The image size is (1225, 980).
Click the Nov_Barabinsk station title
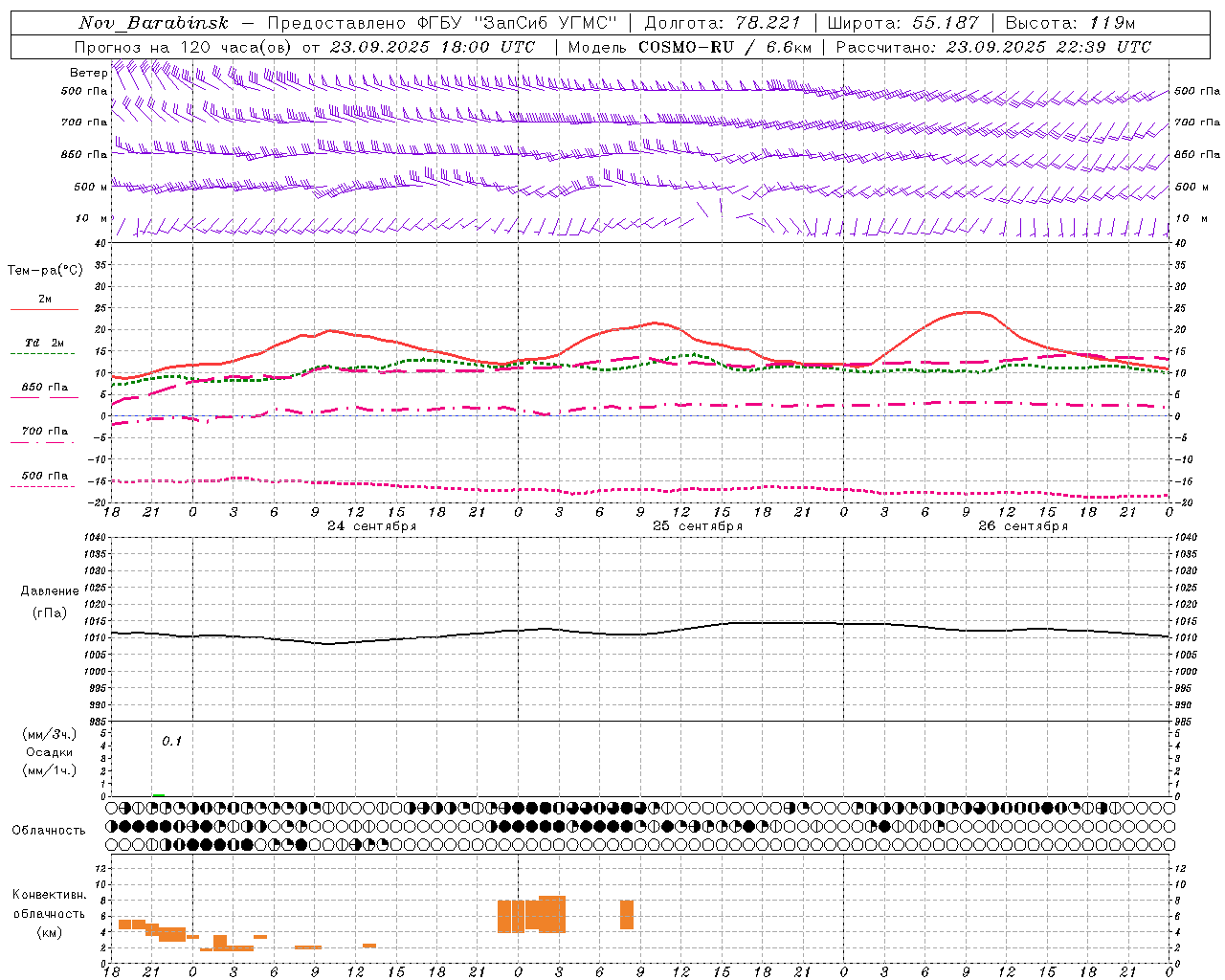pos(154,23)
